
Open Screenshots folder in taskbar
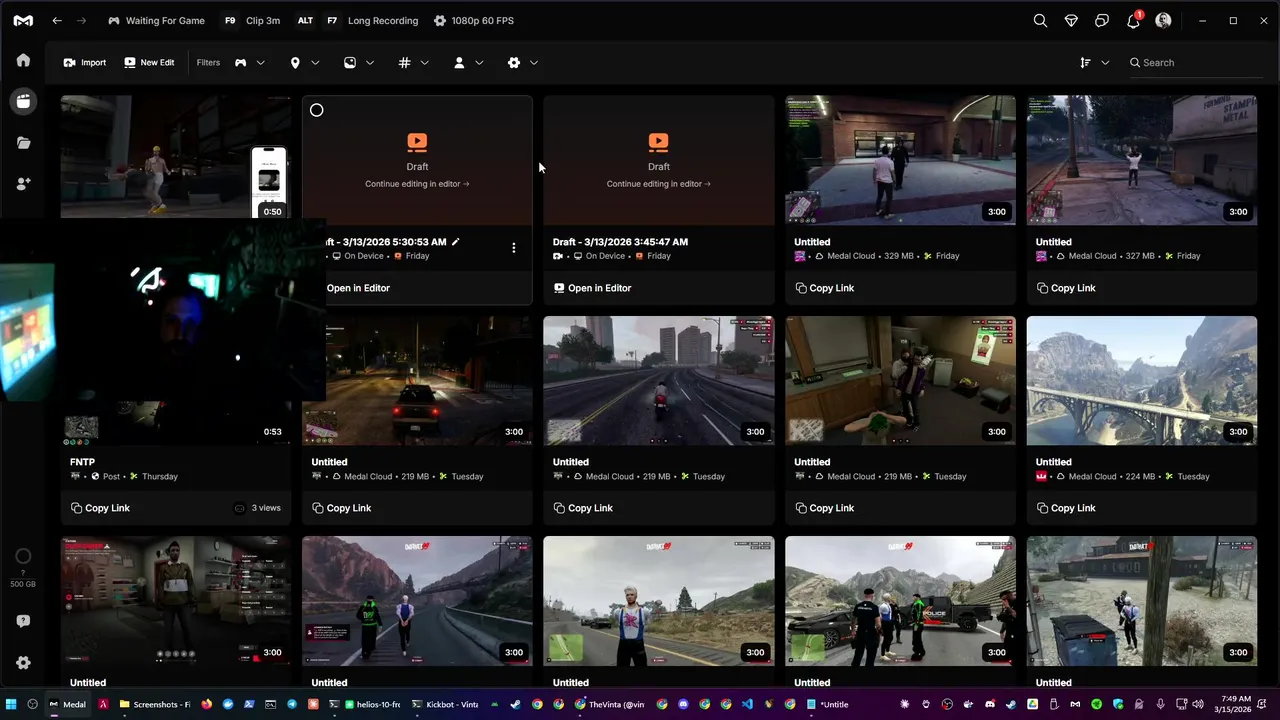coord(154,704)
